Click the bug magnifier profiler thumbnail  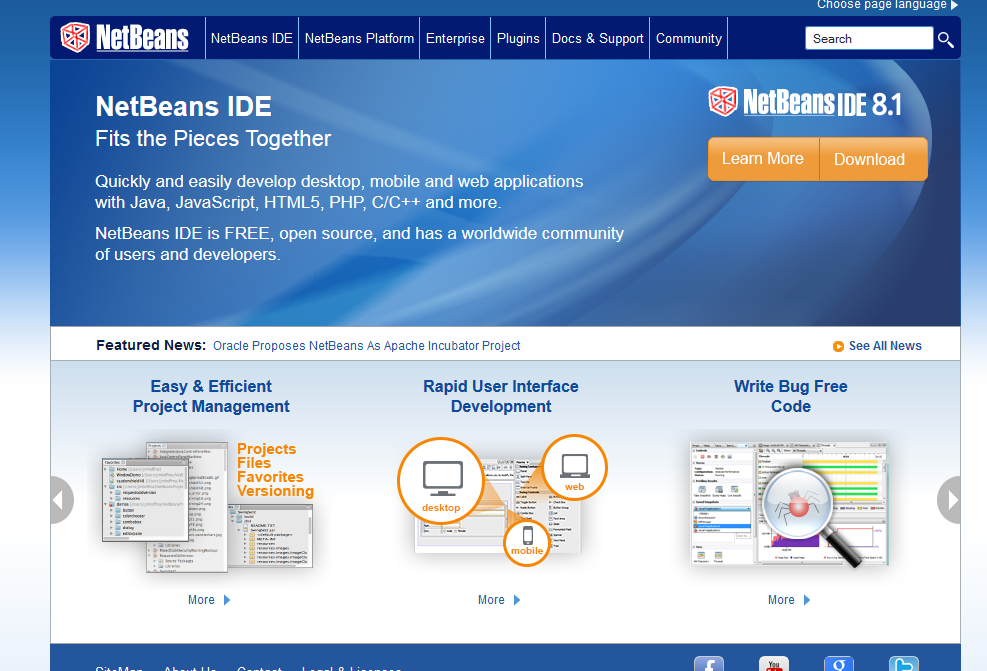(x=789, y=504)
